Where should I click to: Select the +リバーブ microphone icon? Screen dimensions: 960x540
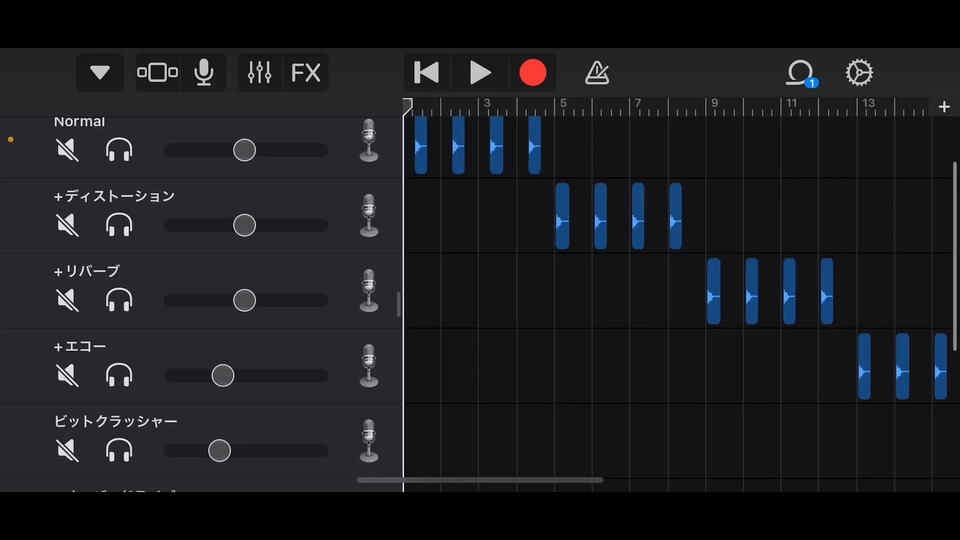coord(369,291)
